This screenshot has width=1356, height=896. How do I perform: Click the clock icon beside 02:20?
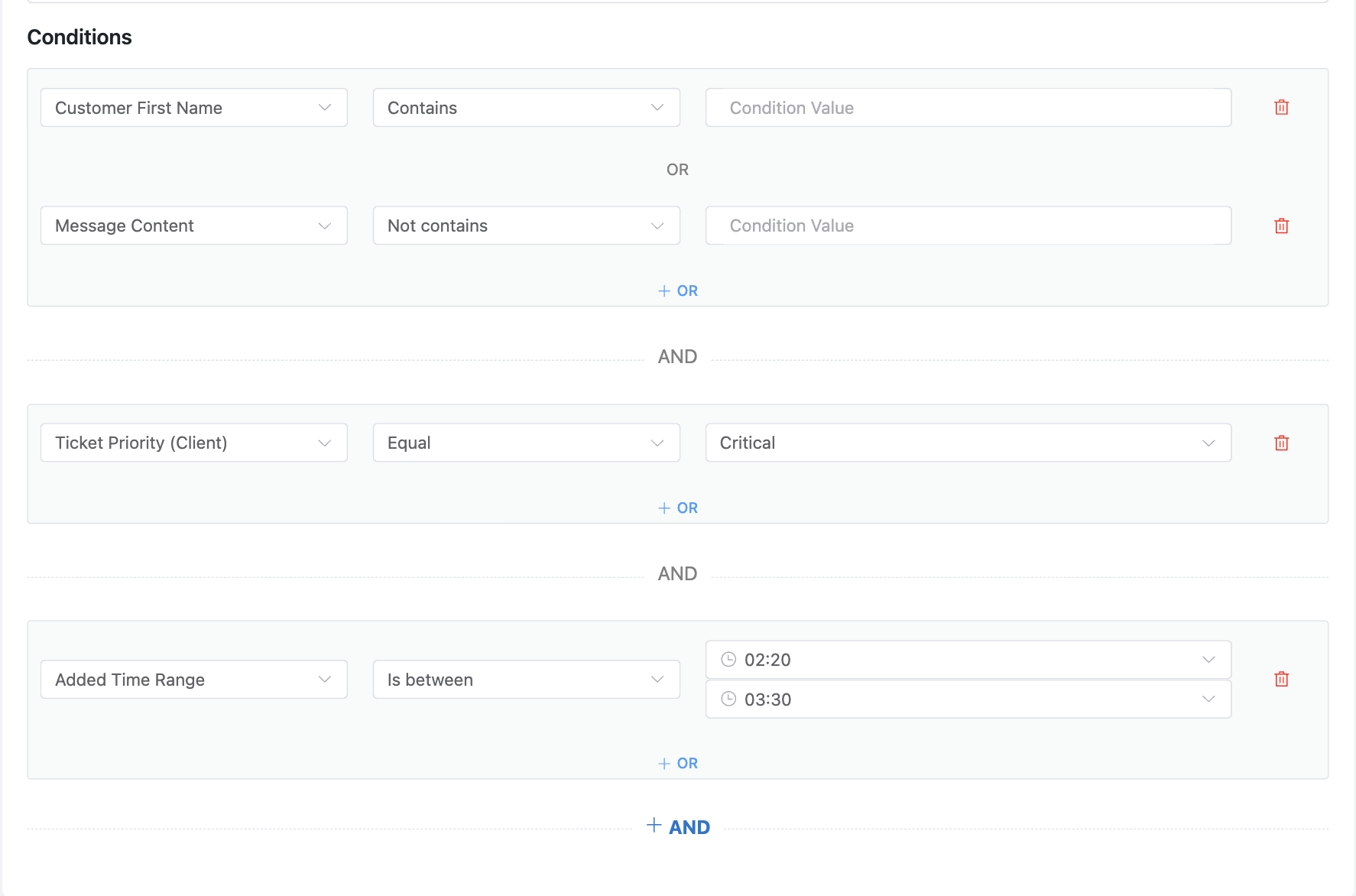click(728, 660)
